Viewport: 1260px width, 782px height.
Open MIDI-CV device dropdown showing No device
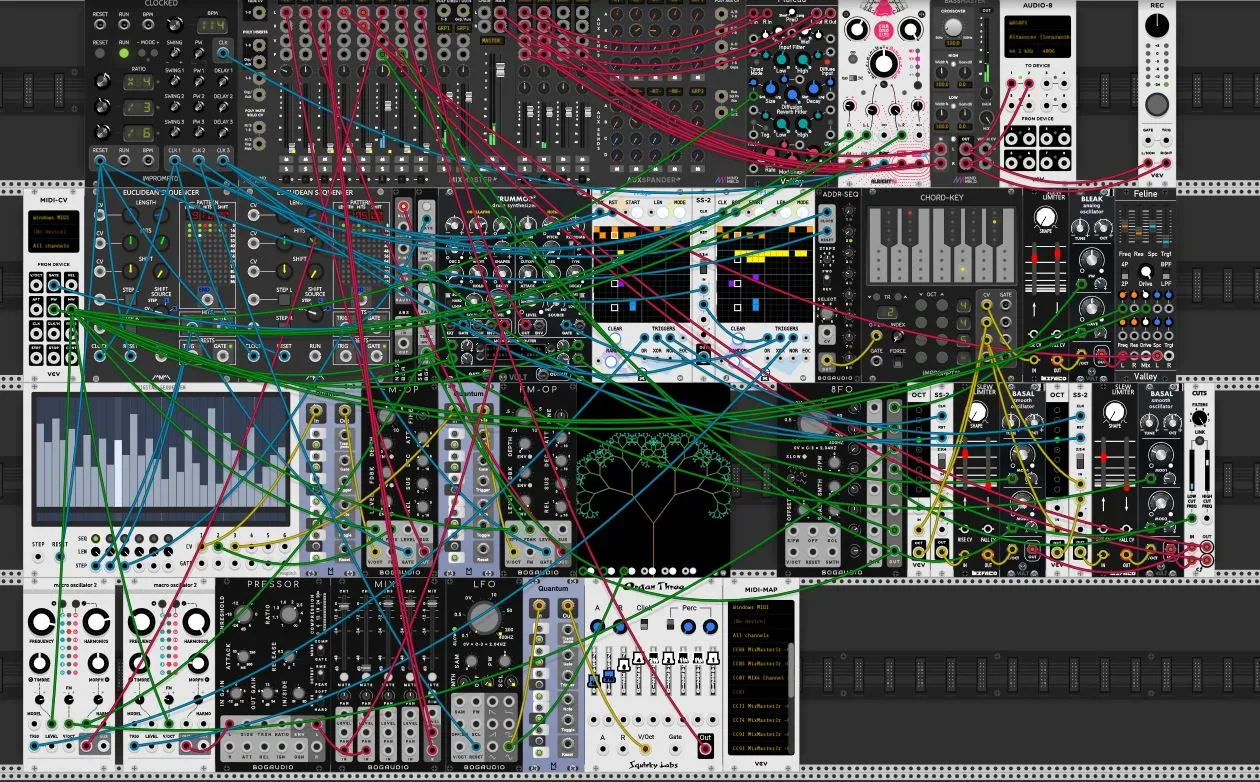[53, 231]
